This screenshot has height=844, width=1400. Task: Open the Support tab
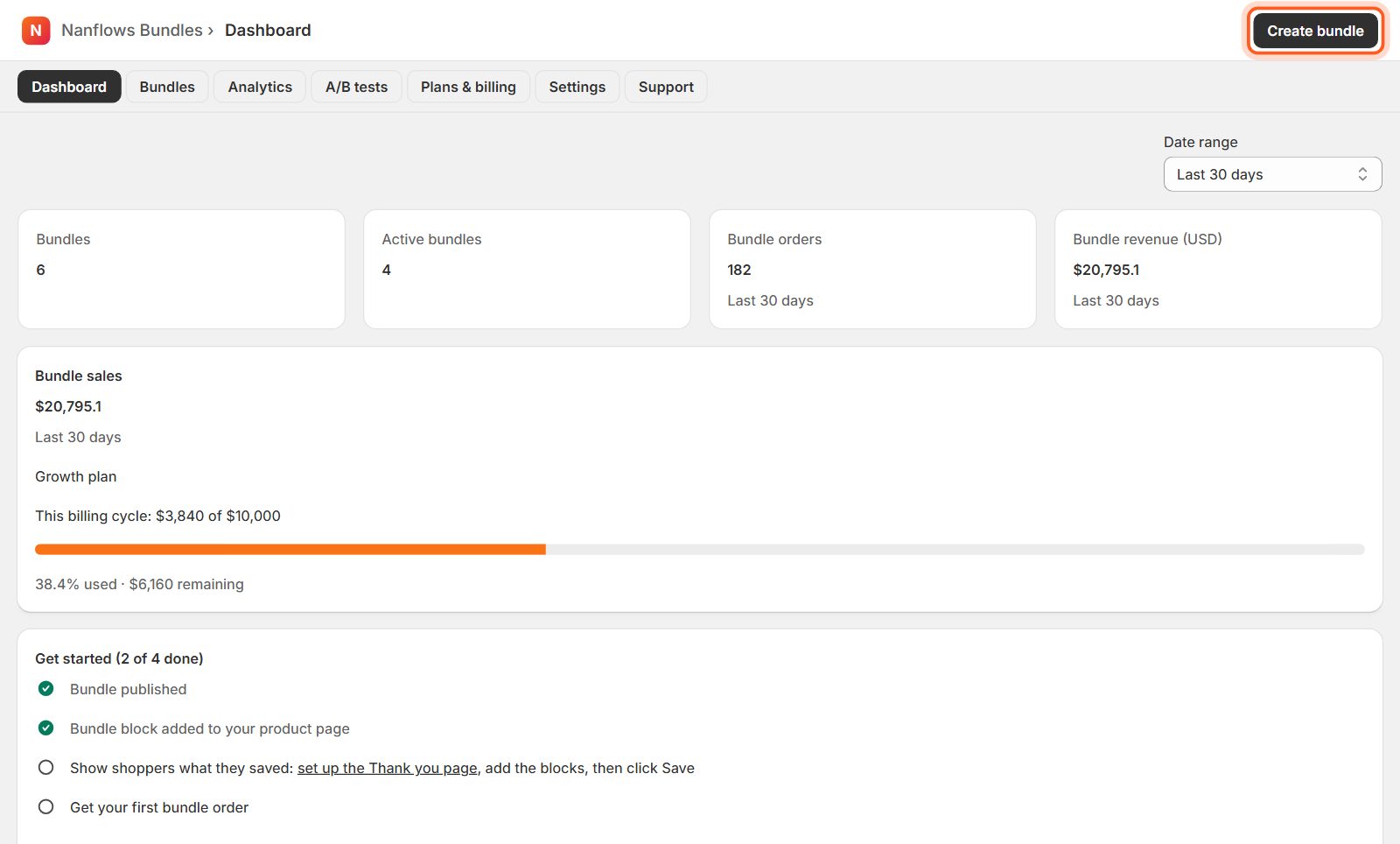666,87
